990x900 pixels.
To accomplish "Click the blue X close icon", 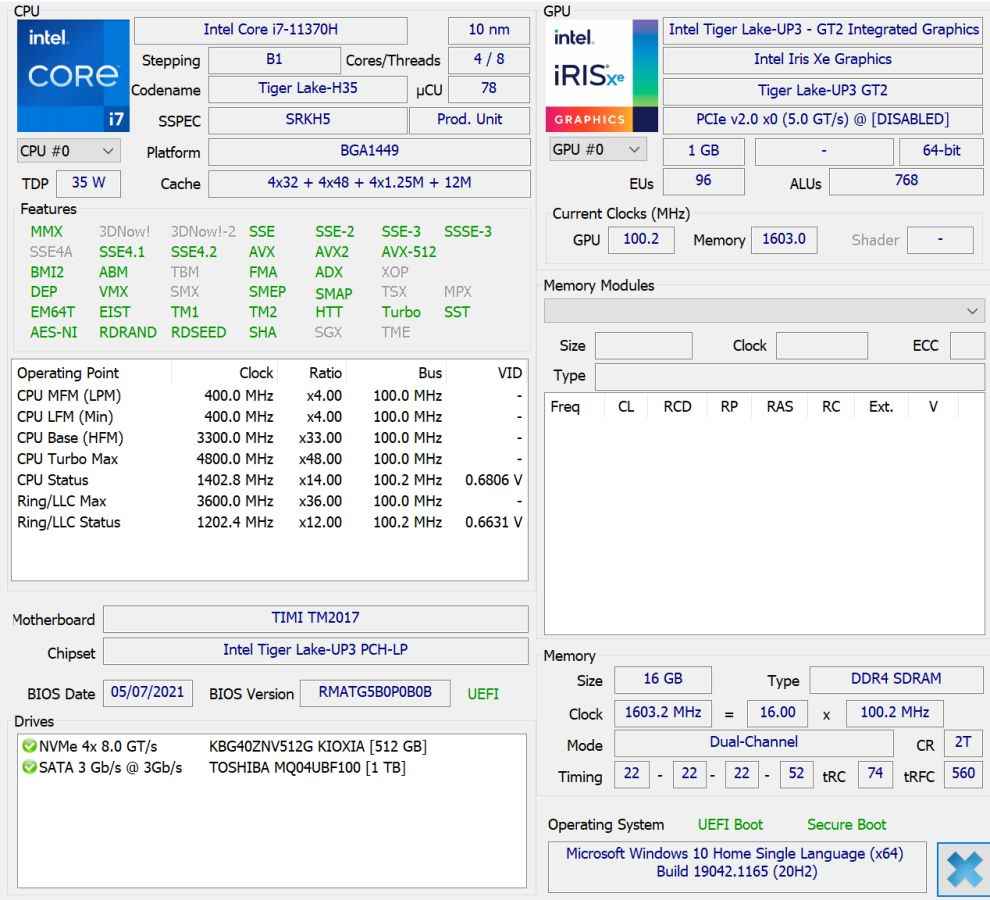I will (x=964, y=868).
